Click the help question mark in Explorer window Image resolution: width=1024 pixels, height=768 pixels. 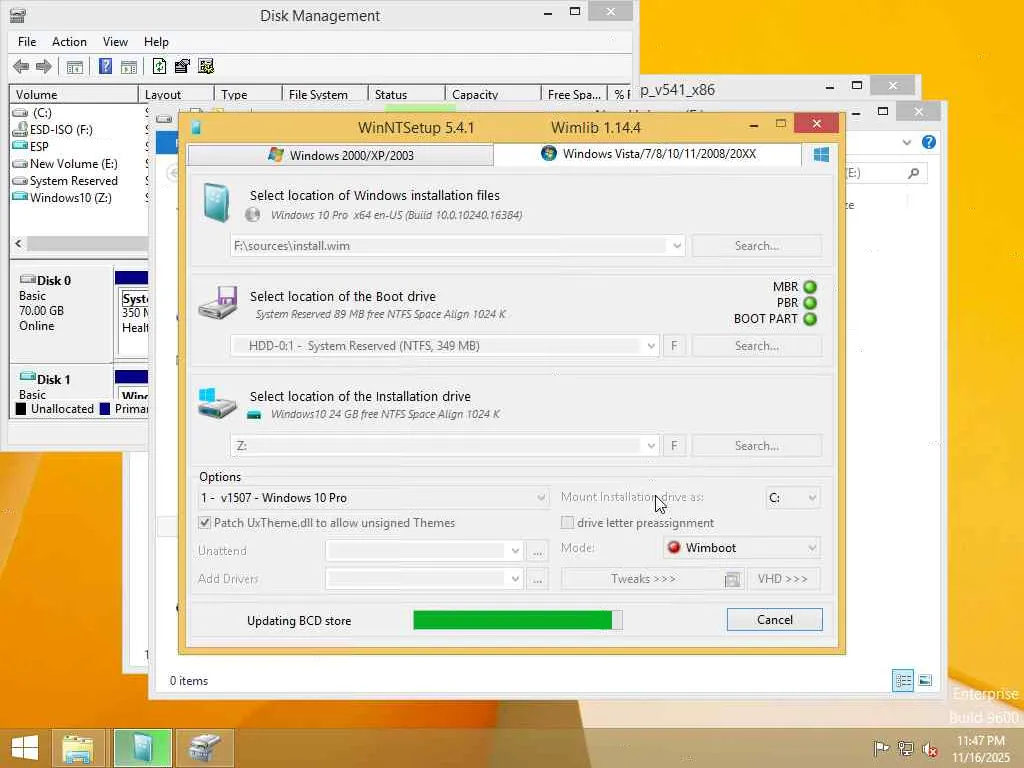click(929, 142)
